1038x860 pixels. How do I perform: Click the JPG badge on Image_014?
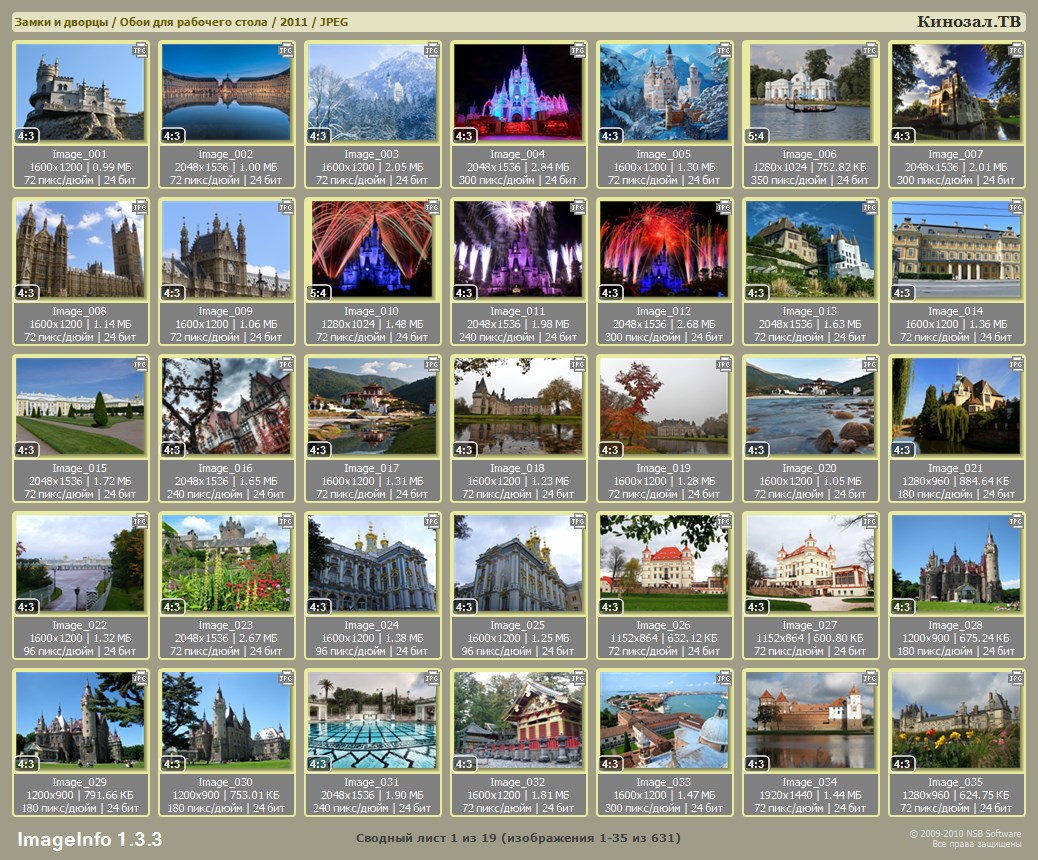pos(1016,207)
